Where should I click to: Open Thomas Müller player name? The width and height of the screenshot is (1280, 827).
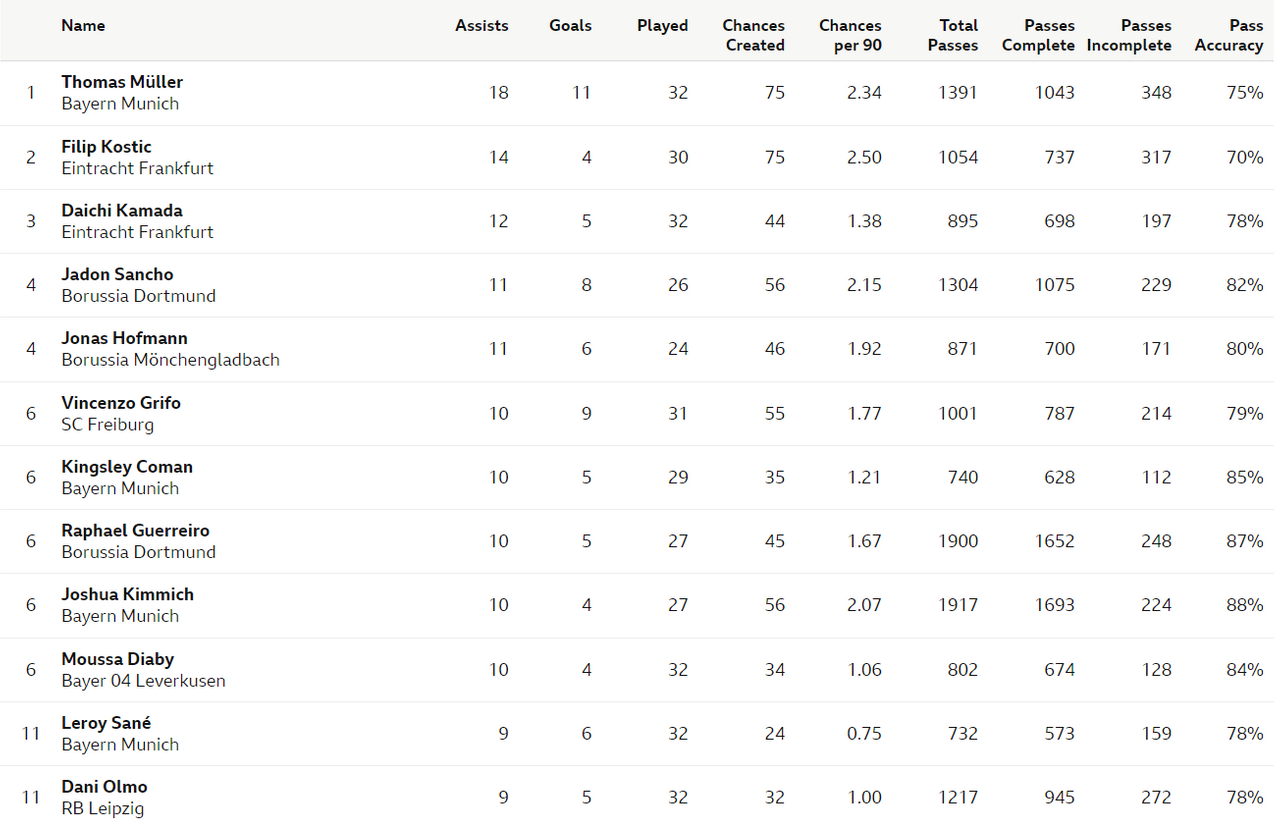pos(122,82)
